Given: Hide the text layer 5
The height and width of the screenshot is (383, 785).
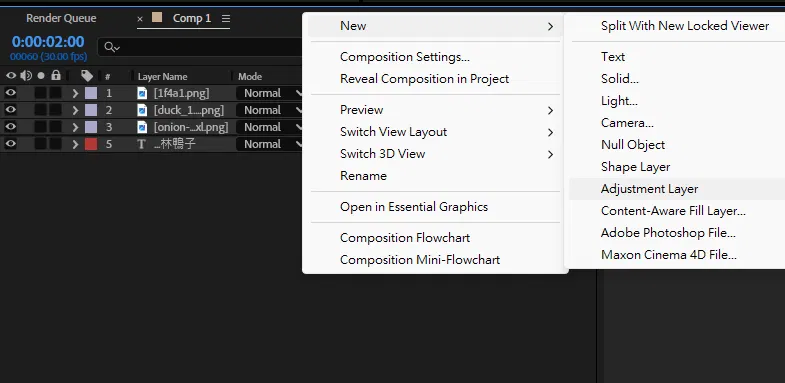Looking at the screenshot, I should (x=11, y=144).
